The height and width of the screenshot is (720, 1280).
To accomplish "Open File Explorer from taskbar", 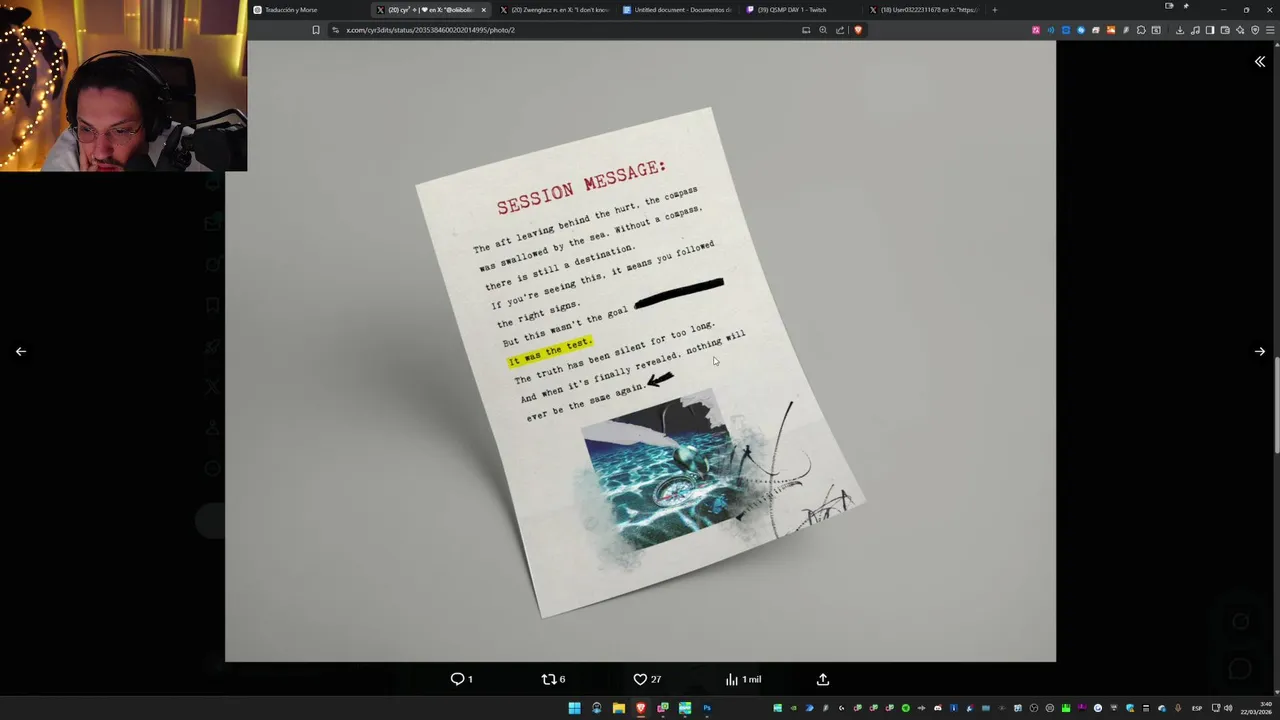I will point(619,708).
